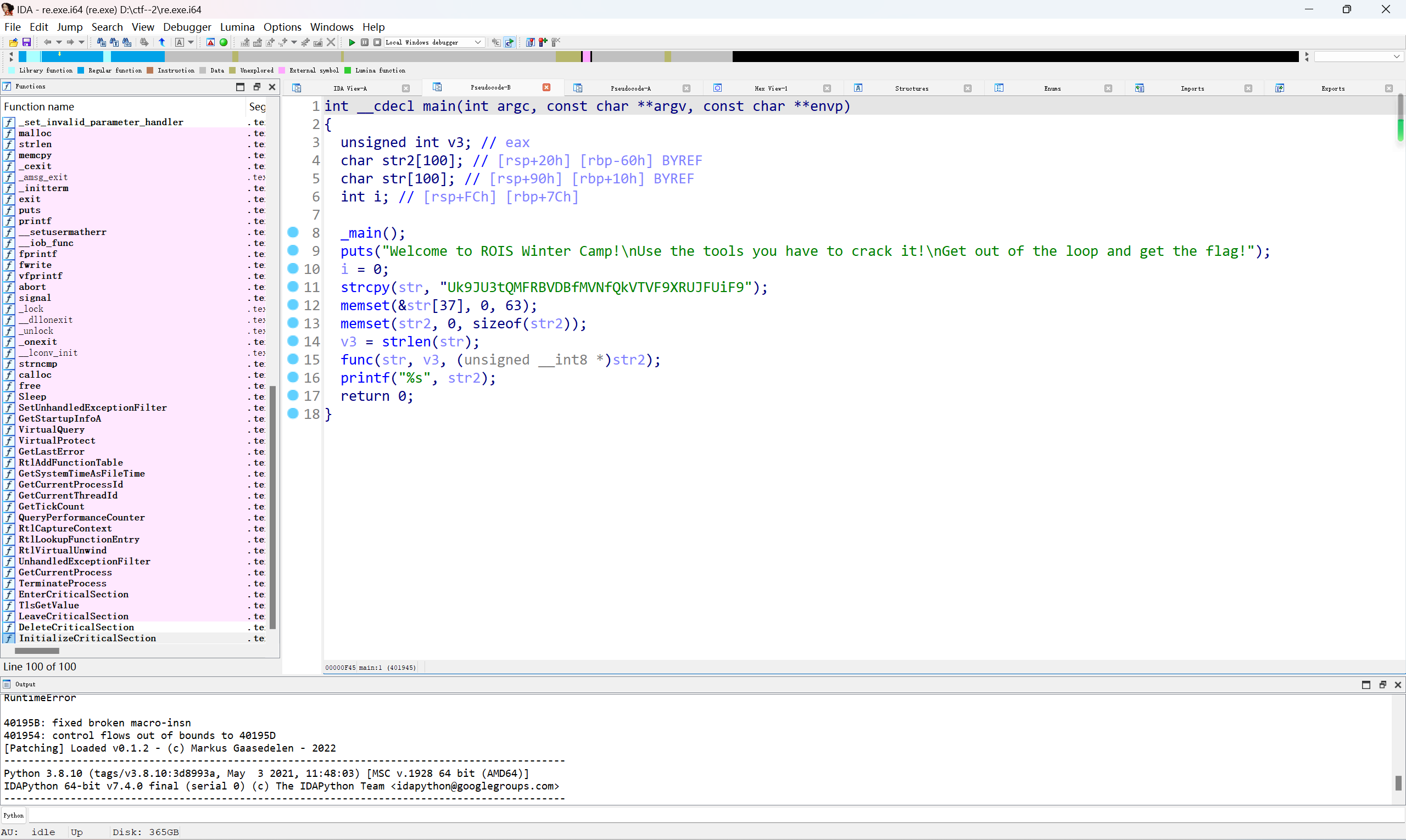Viewport: 1406px width, 840px height.
Task: Click the green circle toolbar icon
Action: [x=224, y=42]
